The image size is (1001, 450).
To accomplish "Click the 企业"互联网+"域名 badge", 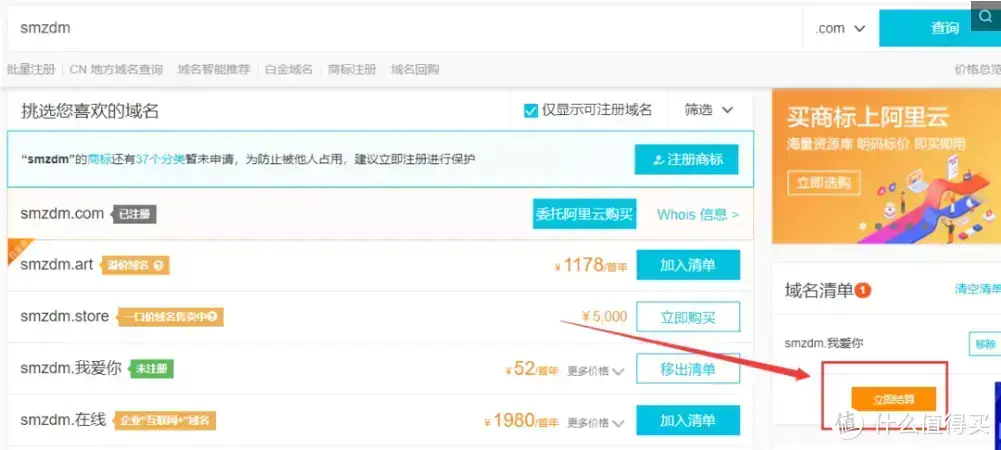I will point(165,421).
